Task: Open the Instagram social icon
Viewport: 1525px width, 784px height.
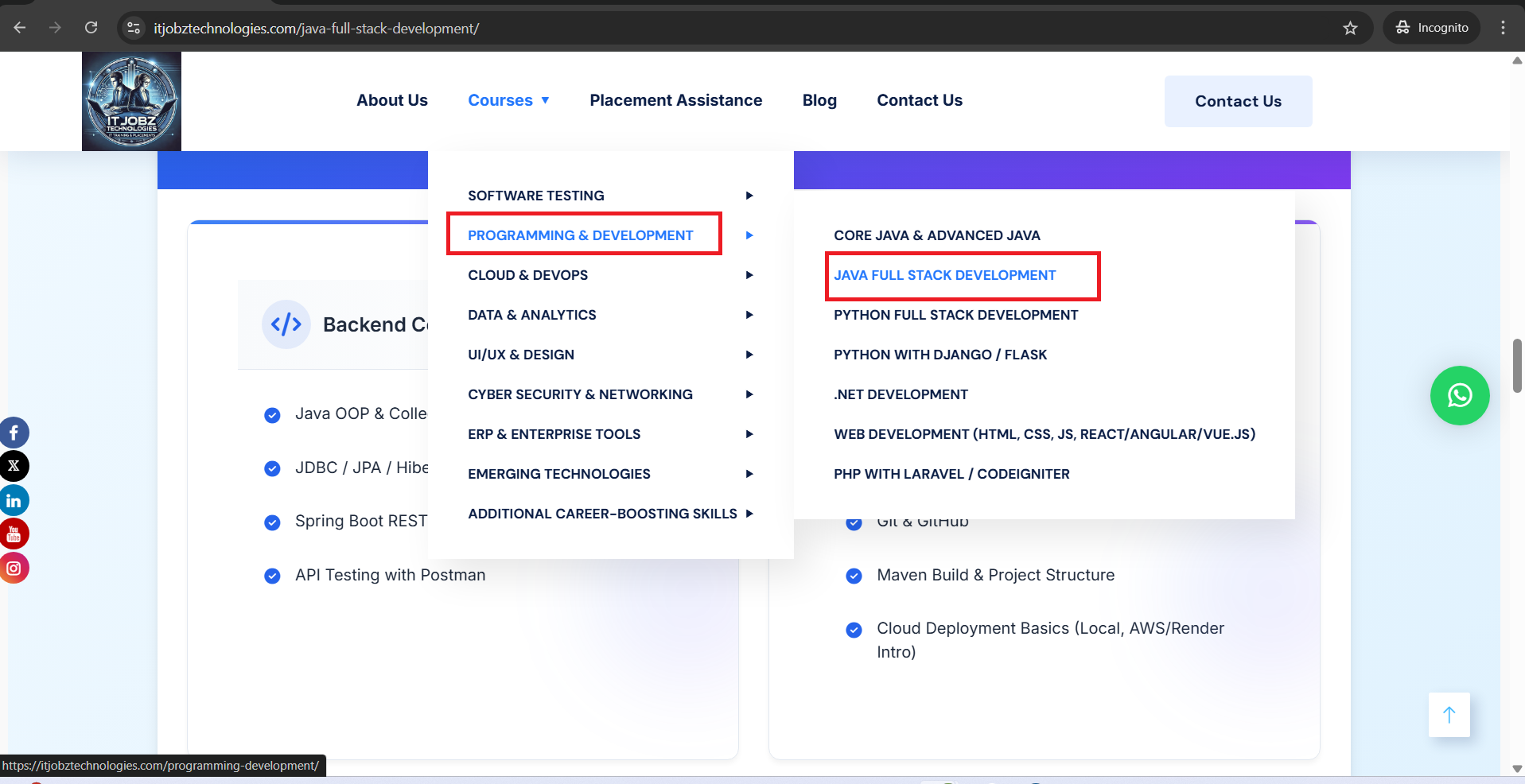Action: click(14, 568)
